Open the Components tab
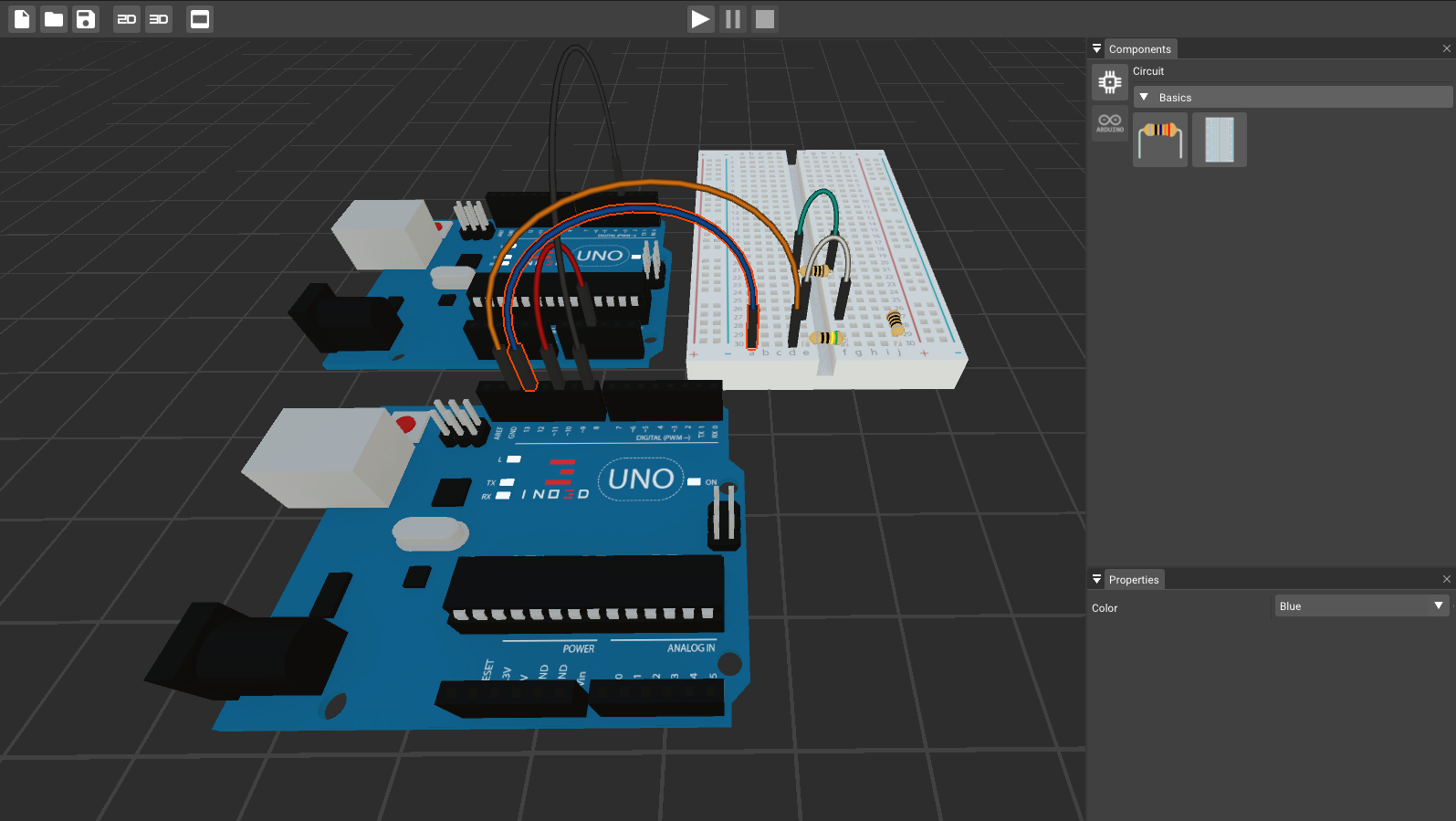The image size is (1456, 821). pyautogui.click(x=1140, y=49)
